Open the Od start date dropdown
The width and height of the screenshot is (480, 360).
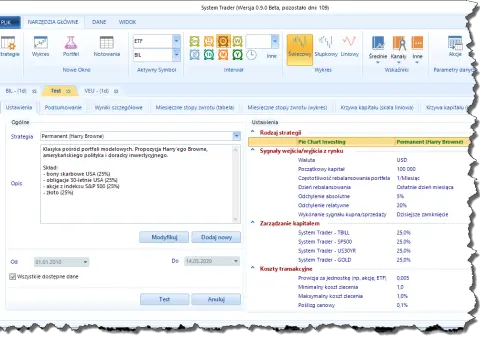[85, 262]
